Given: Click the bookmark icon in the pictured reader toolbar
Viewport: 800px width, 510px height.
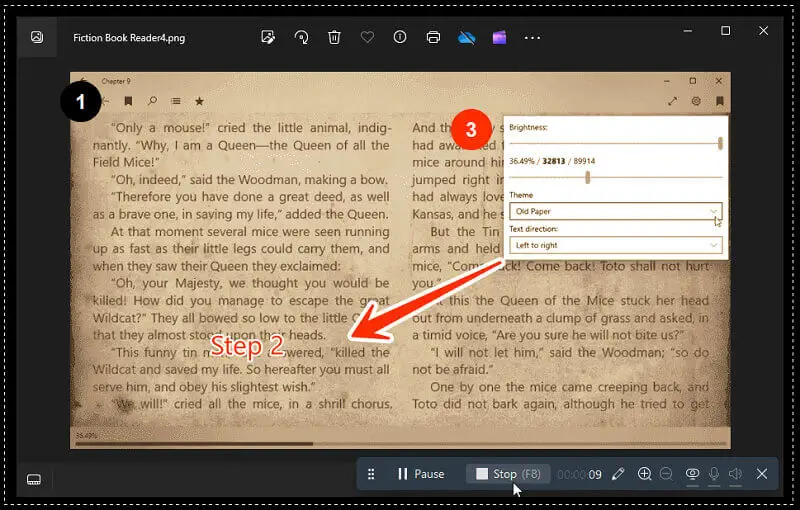Looking at the screenshot, I should pyautogui.click(x=129, y=101).
